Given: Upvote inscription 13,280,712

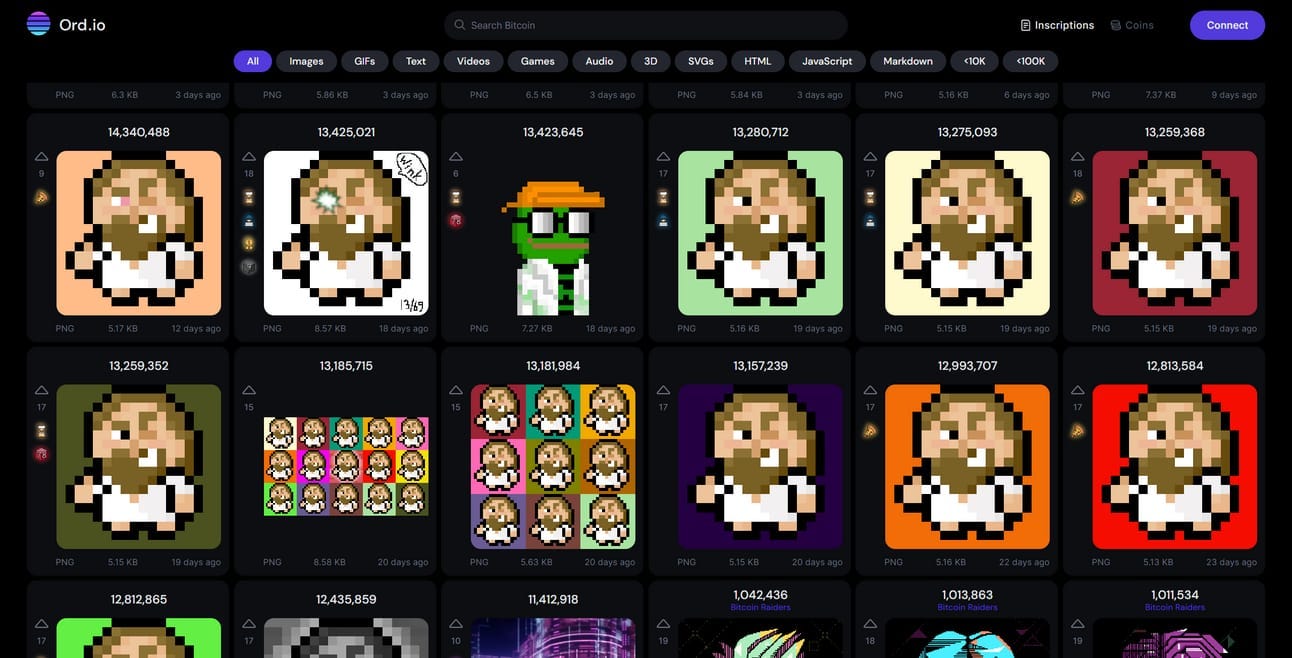Looking at the screenshot, I should 663,157.
